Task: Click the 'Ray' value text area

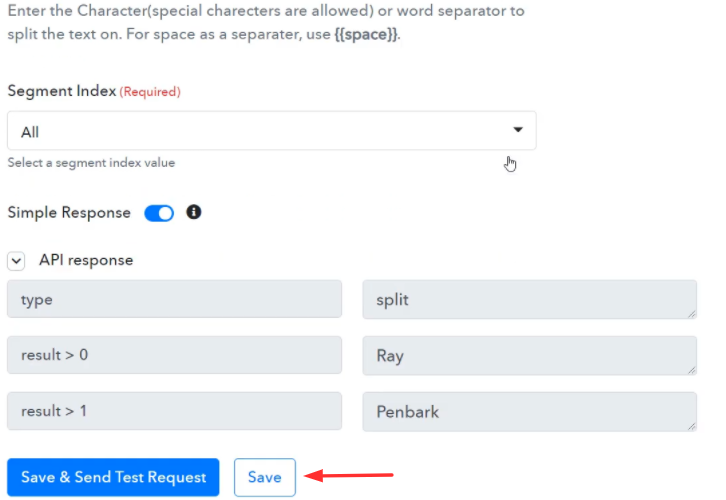Action: [x=530, y=356]
